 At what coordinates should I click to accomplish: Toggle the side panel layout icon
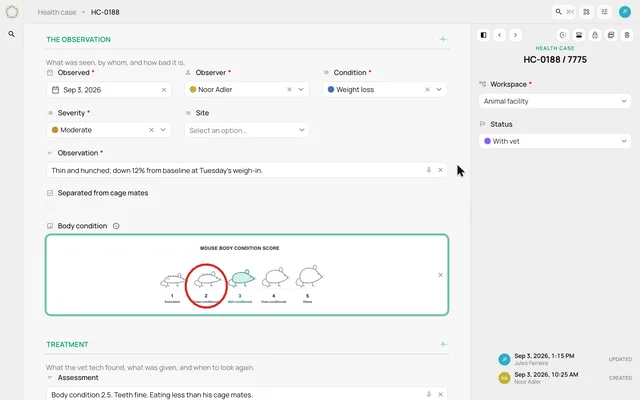(x=484, y=35)
